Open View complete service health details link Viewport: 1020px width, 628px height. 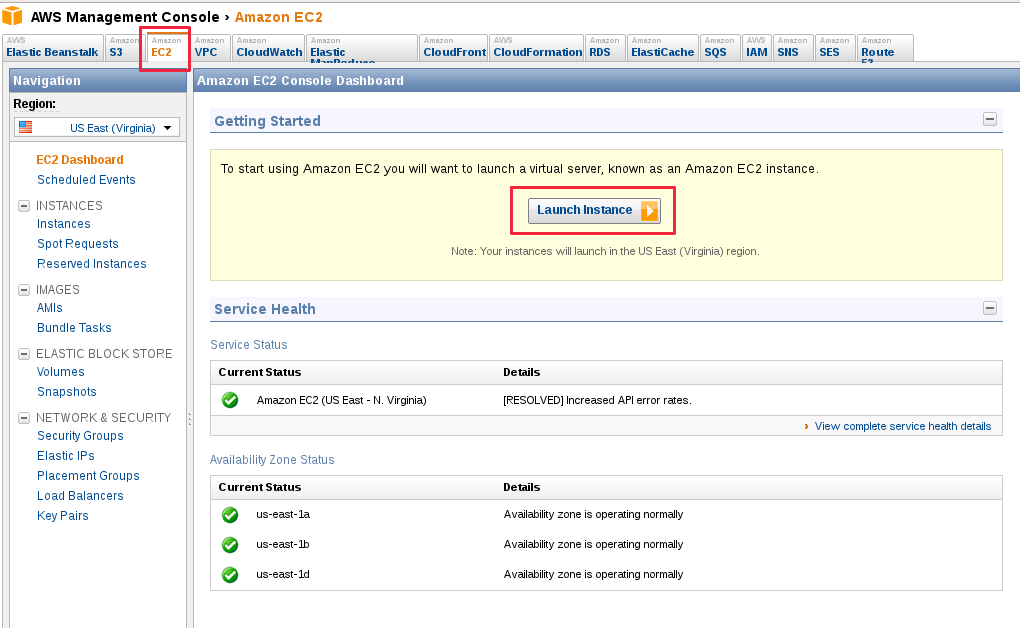coord(903,426)
